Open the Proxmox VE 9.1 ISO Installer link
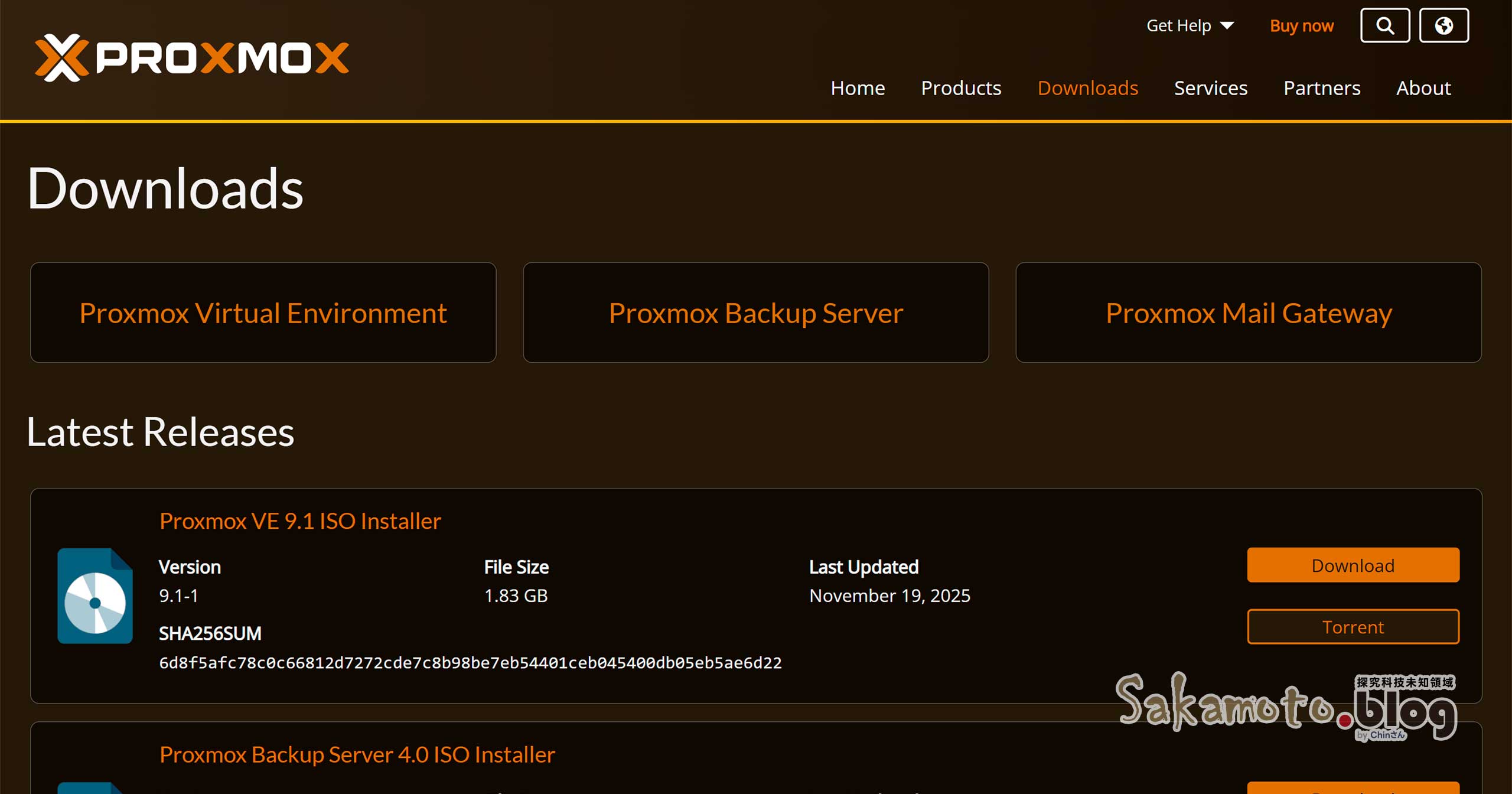This screenshot has height=794, width=1512. [299, 520]
